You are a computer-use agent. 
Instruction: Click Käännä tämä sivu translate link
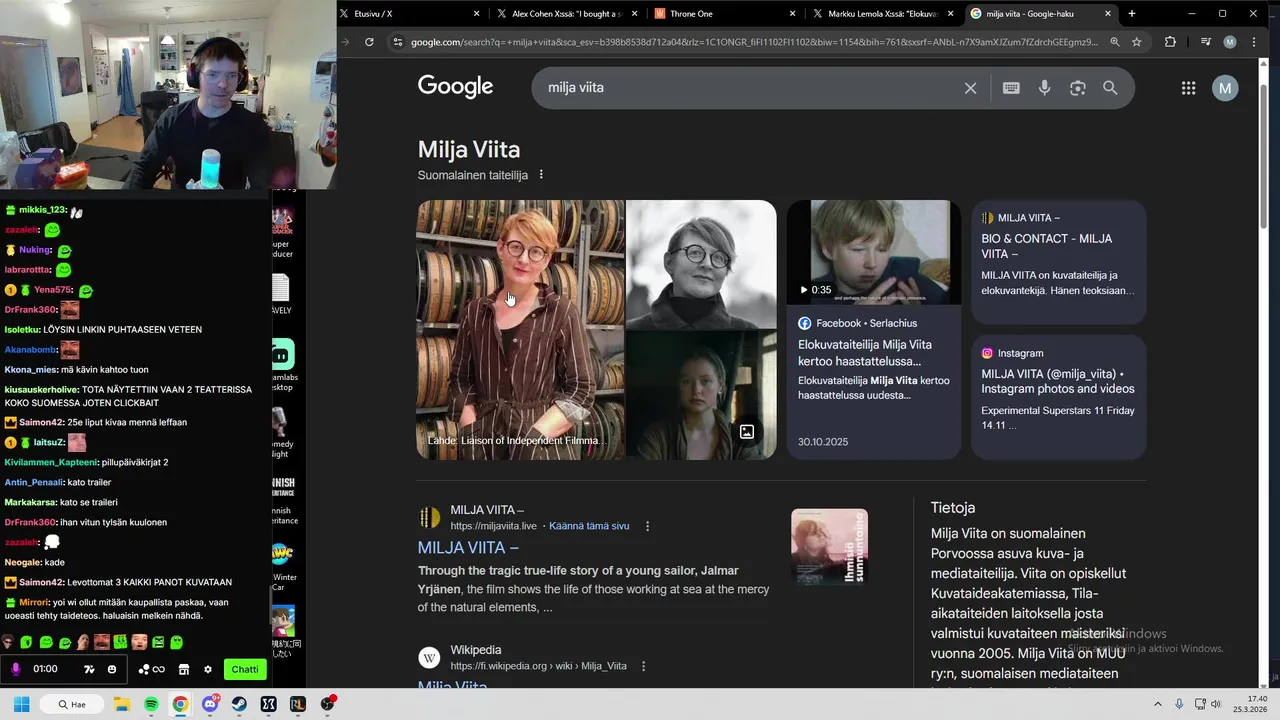(x=589, y=526)
